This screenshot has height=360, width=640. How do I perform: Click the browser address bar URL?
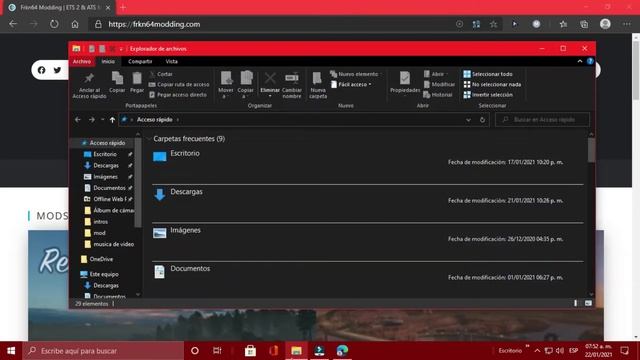[154, 24]
